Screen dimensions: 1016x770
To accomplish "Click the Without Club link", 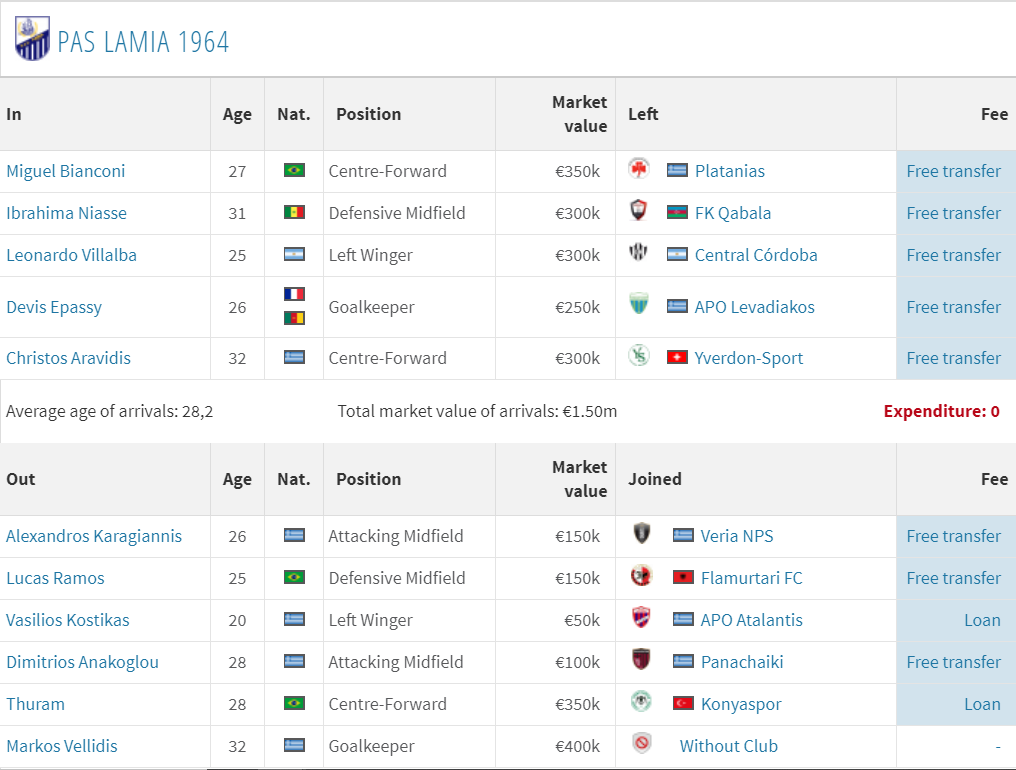I will [x=728, y=746].
